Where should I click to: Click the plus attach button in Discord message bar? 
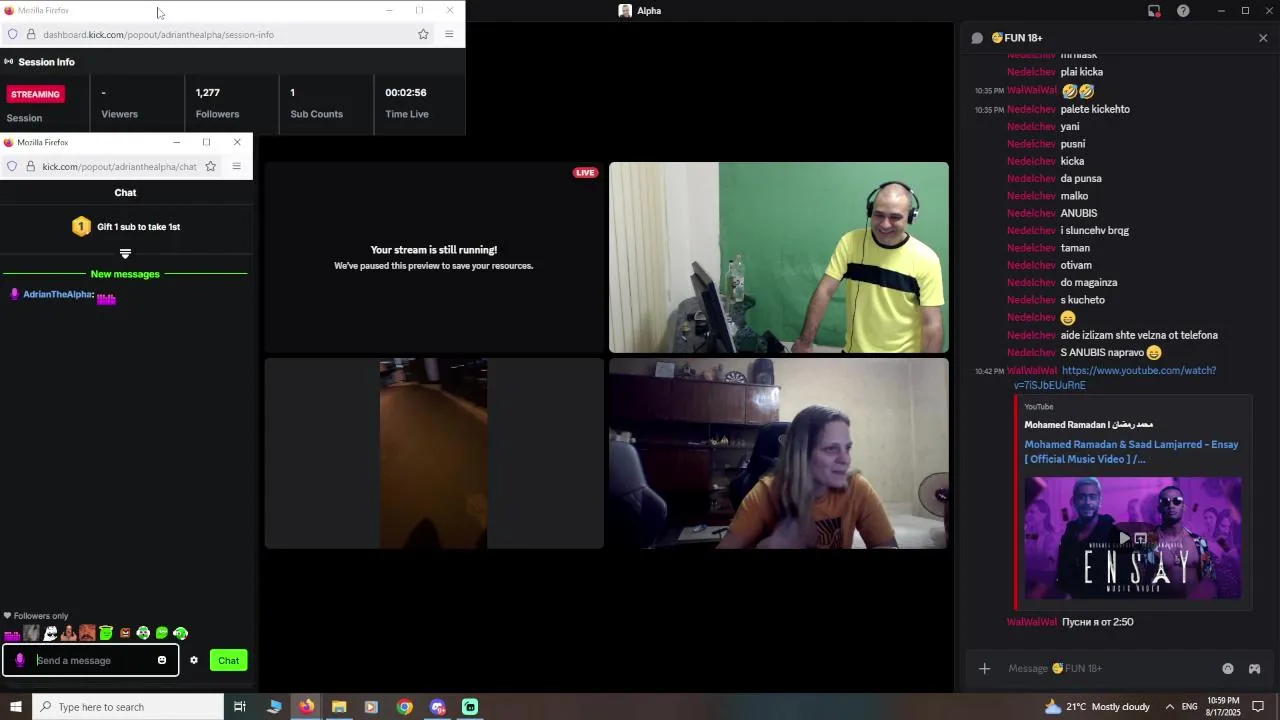tap(984, 668)
